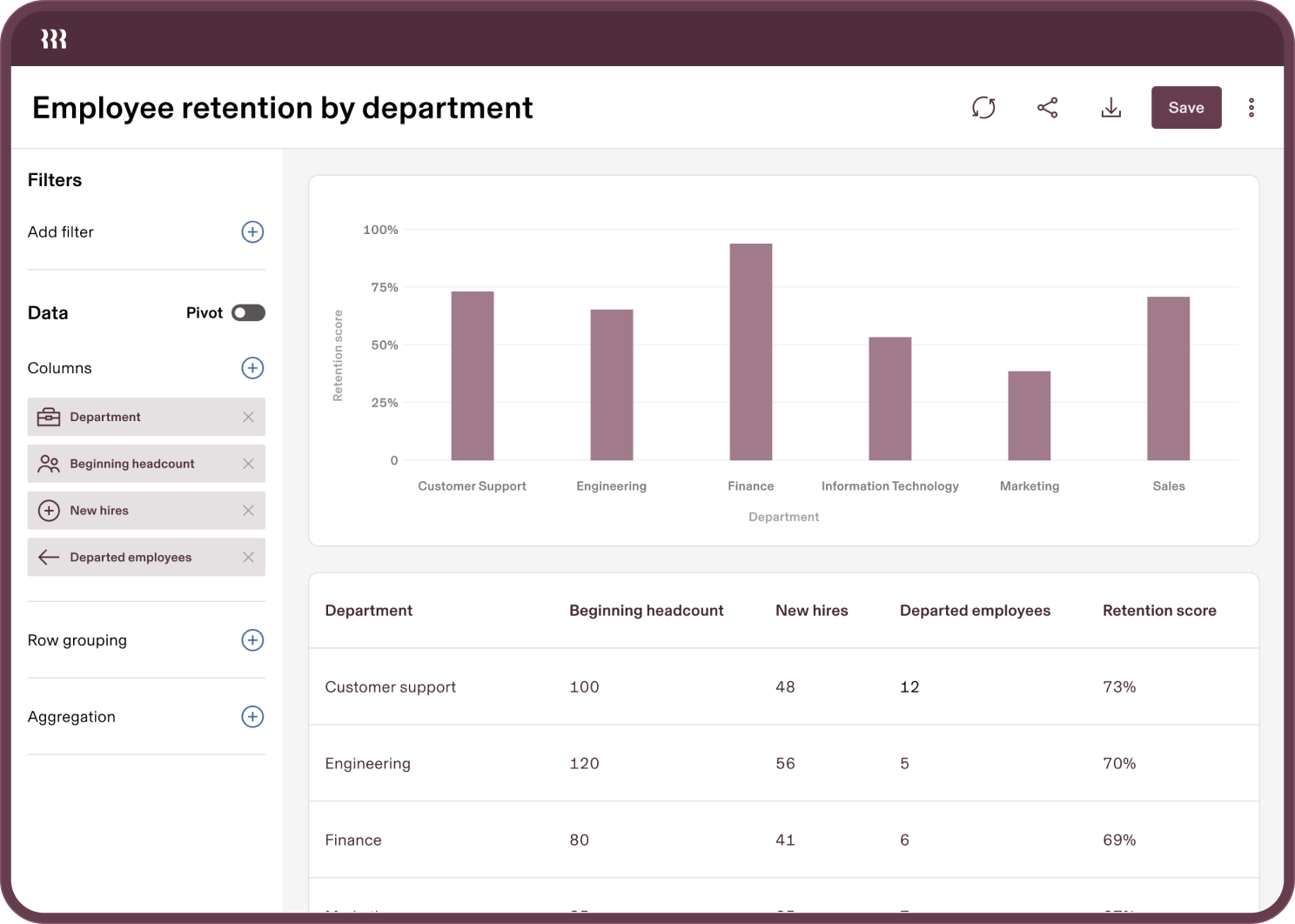
Task: Expand Row grouping options
Action: coord(252,639)
